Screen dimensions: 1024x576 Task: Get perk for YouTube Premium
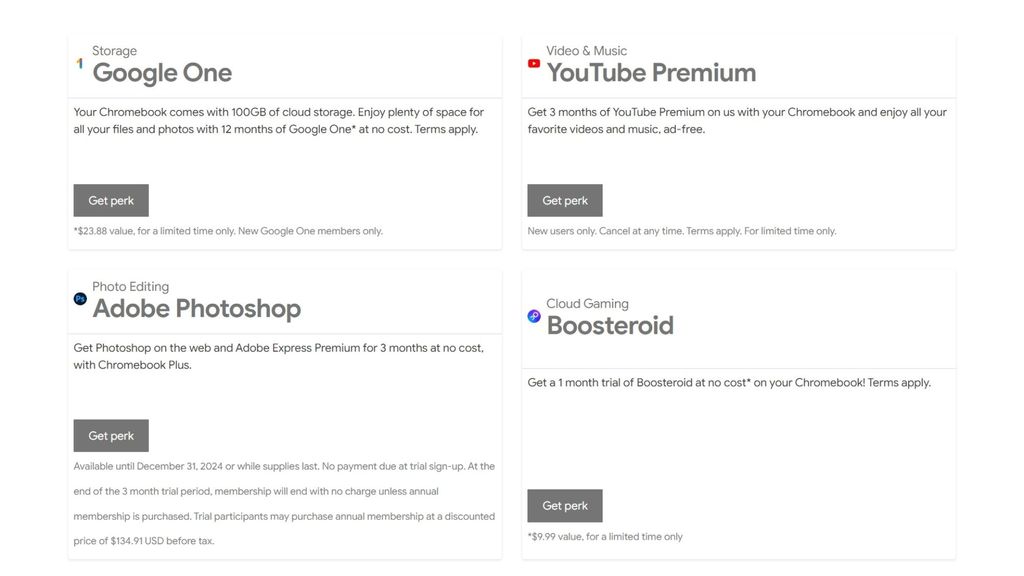564,200
